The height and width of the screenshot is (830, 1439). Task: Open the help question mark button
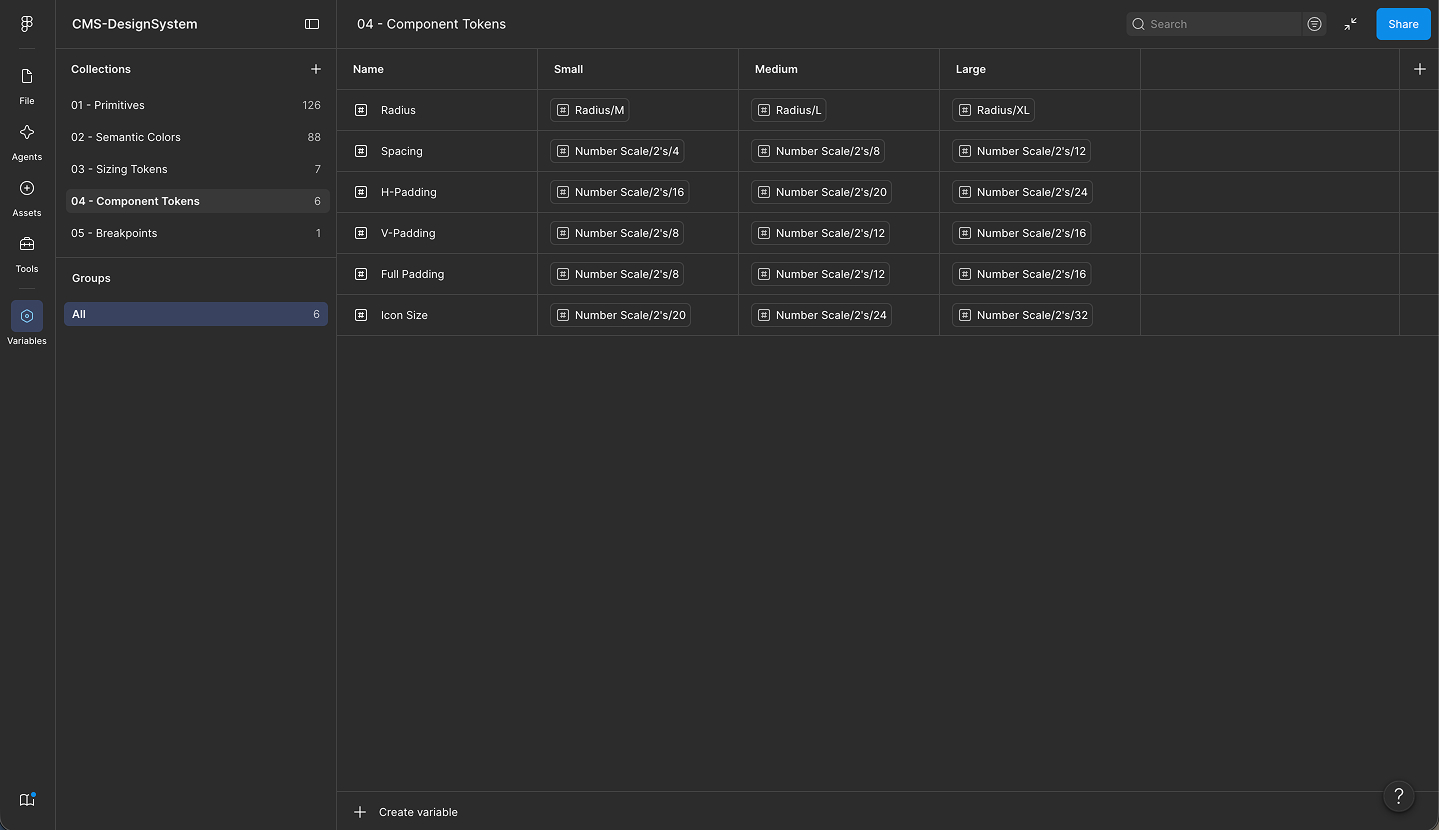[x=1399, y=796]
